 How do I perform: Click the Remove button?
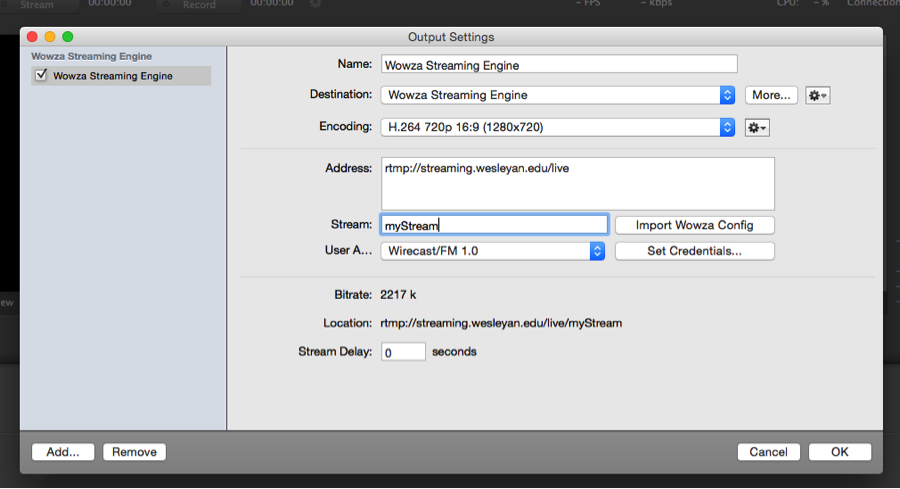(x=134, y=452)
